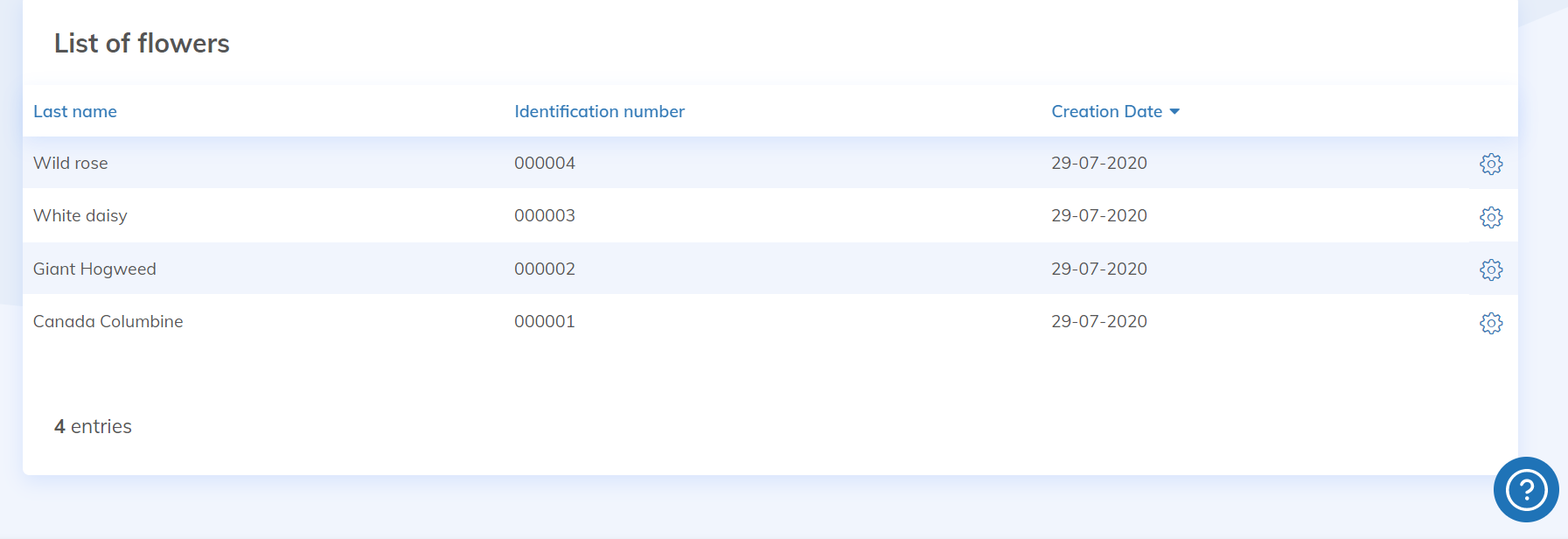Click the gear icon for Giant Hogweed
The image size is (1568, 539).
(1491, 269)
